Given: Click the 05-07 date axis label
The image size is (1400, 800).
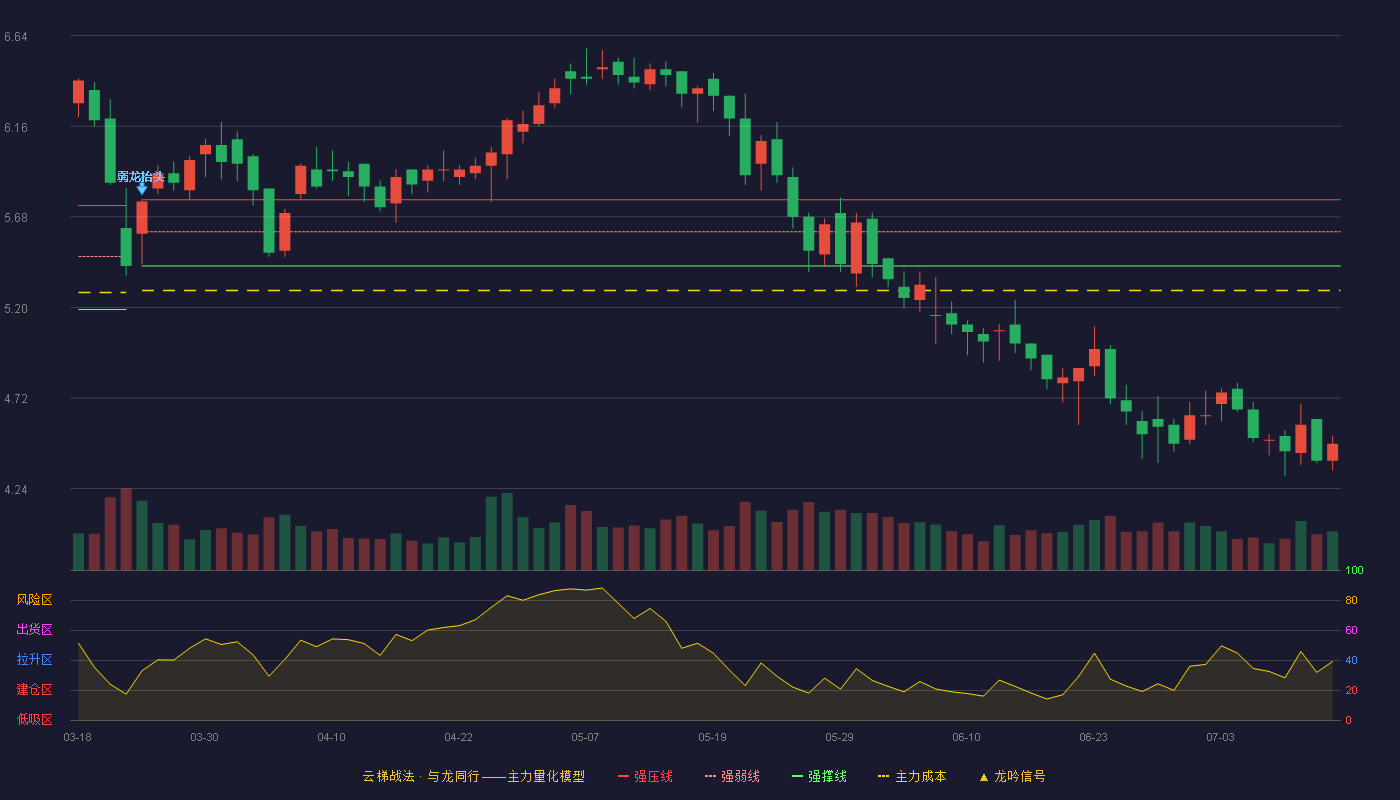Looking at the screenshot, I should tap(585, 737).
